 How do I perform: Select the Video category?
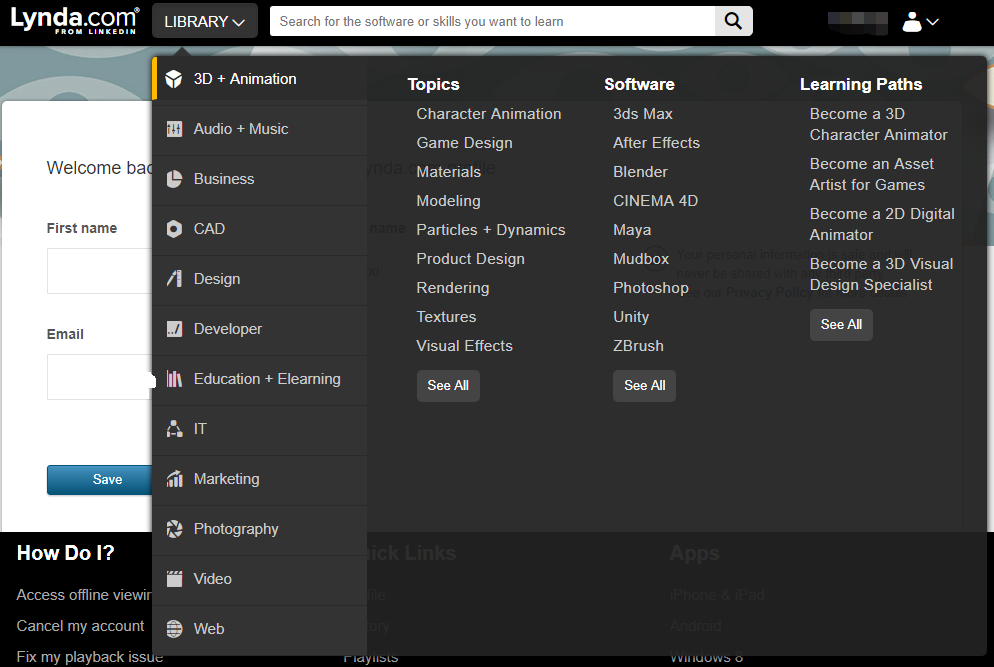coord(260,579)
